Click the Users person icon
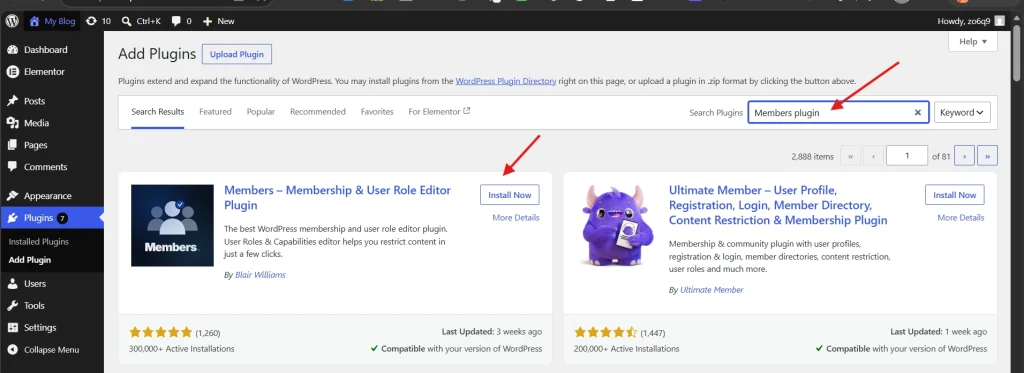The height and width of the screenshot is (373, 1024). click(x=12, y=284)
